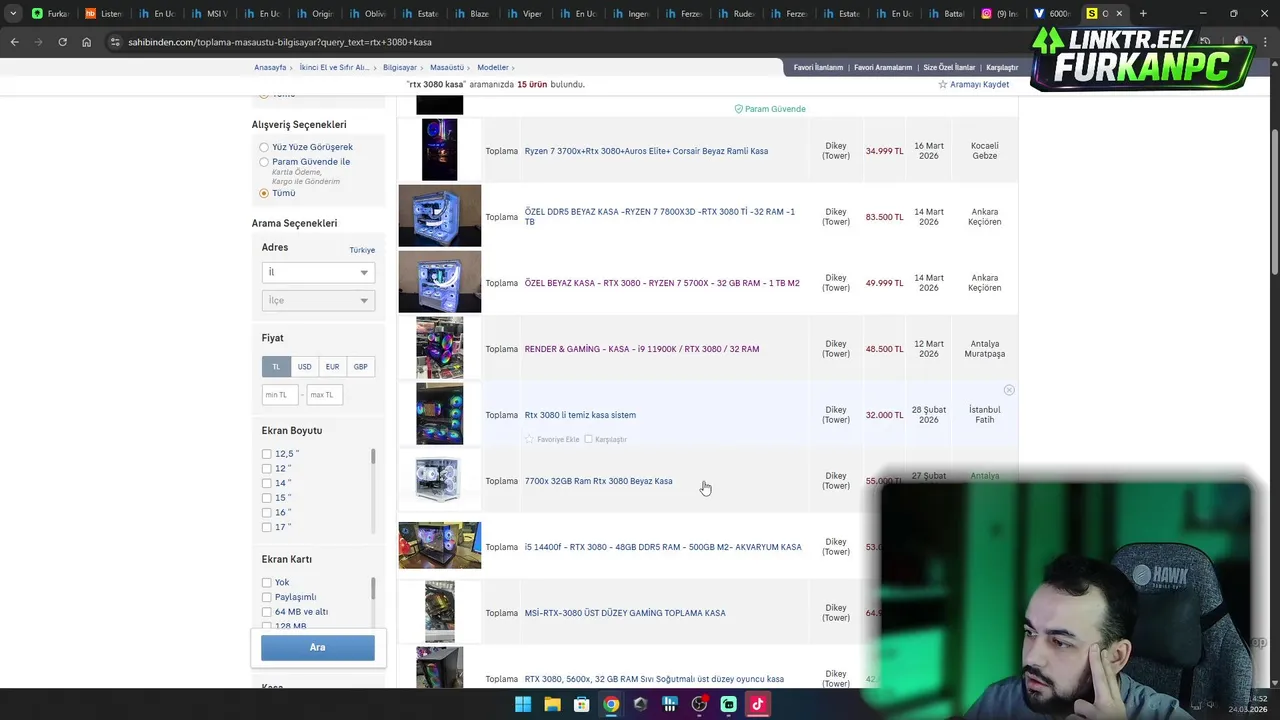This screenshot has height=720, width=1280.
Task: Open the grey polygon app taskbar icon
Action: click(640, 704)
